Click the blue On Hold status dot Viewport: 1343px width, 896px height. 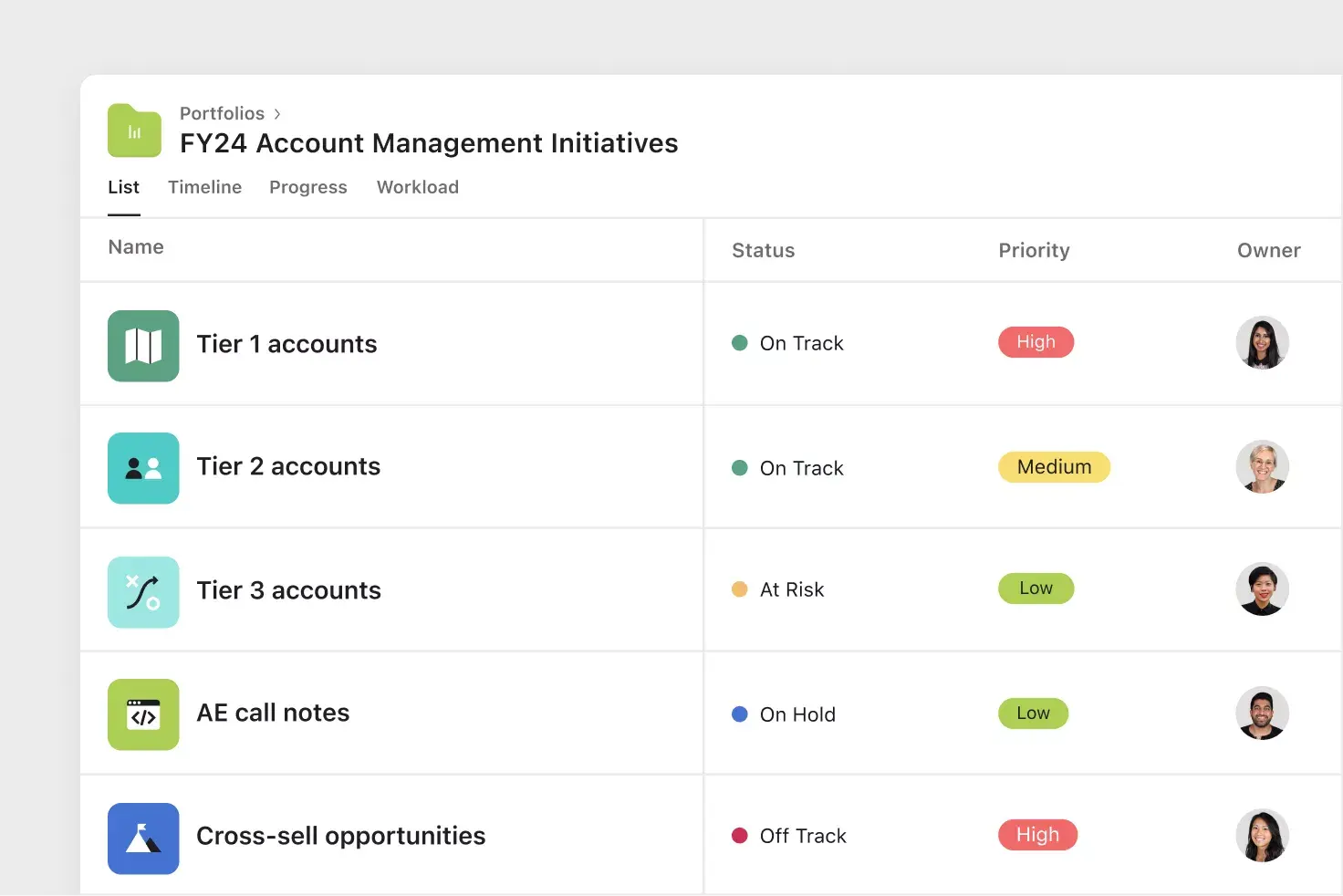point(739,714)
